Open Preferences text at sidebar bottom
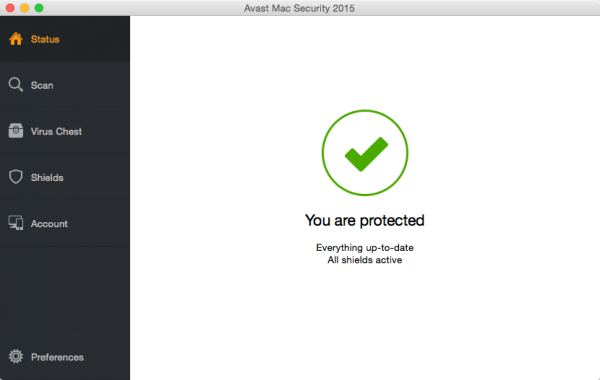This screenshot has height=380, width=600. 57,357
